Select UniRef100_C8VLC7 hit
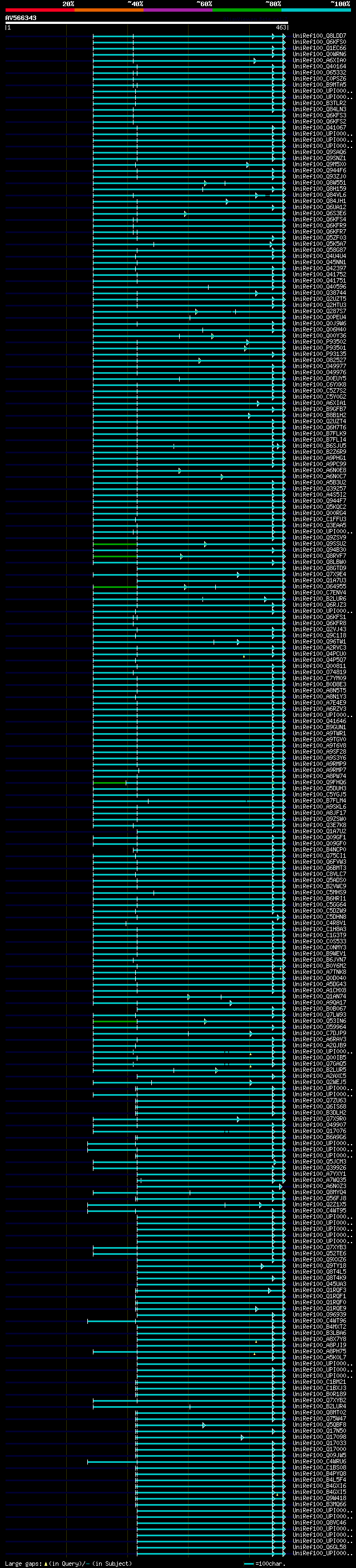356x1568 pixels. (319, 874)
